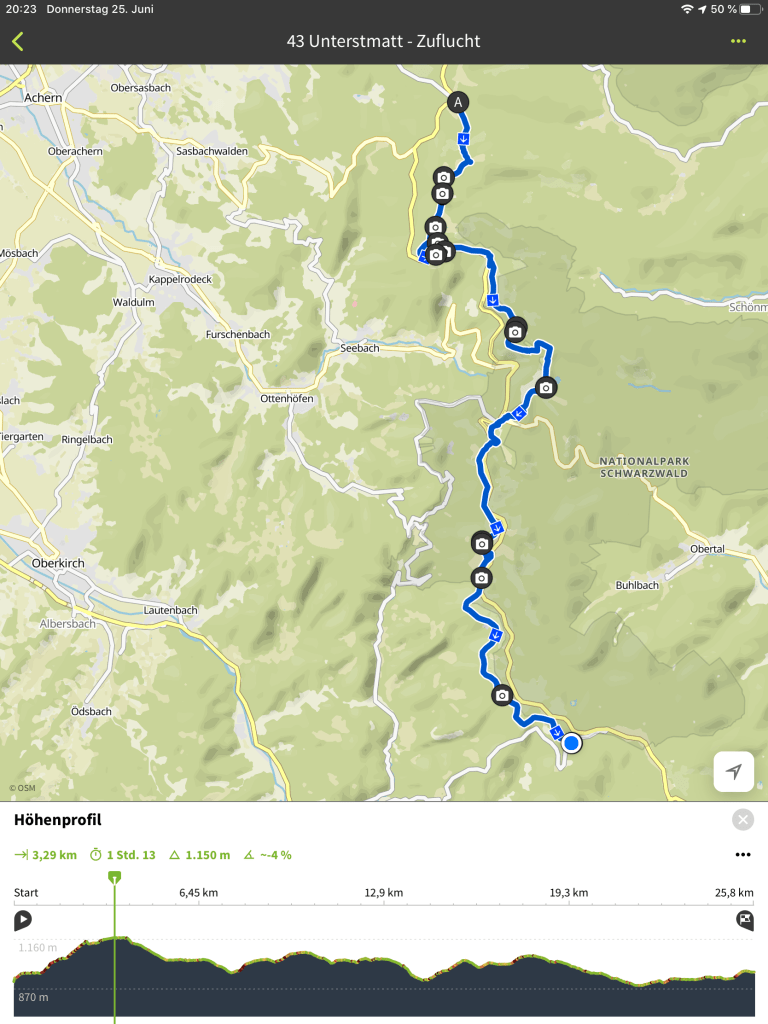768x1024 pixels.
Task: Center map on current location arrow button
Action: (733, 771)
